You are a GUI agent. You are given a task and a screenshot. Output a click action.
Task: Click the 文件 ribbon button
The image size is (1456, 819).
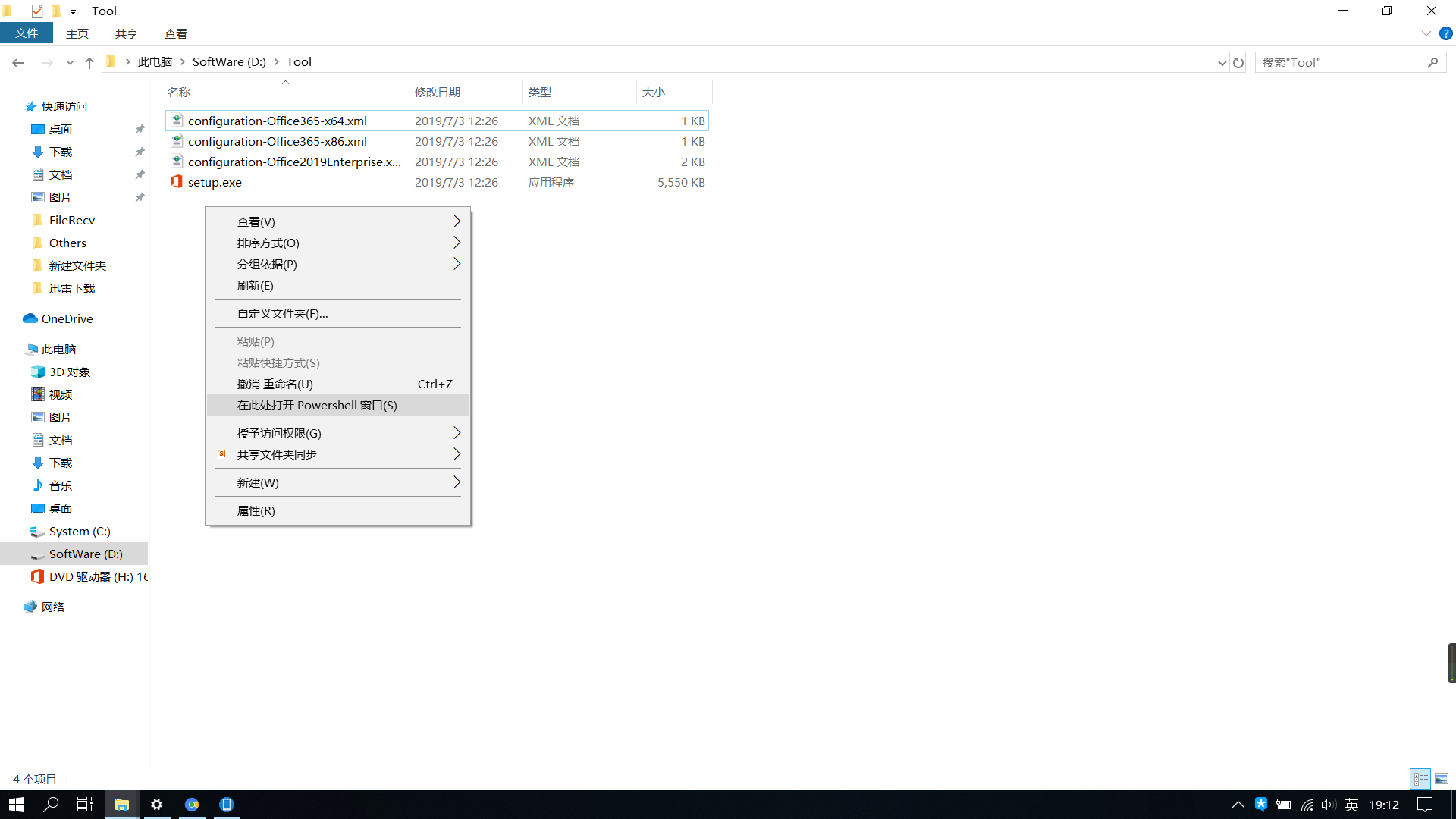coord(27,33)
